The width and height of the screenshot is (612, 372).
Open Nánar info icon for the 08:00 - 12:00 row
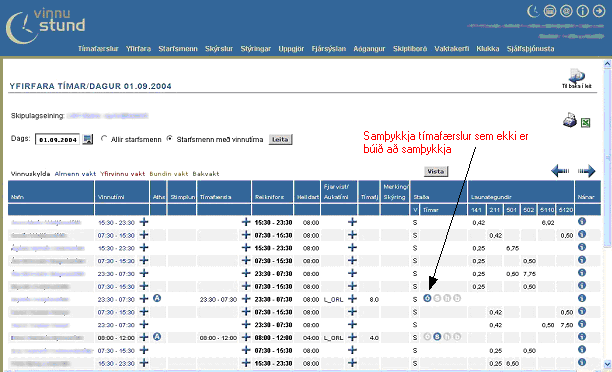582,336
